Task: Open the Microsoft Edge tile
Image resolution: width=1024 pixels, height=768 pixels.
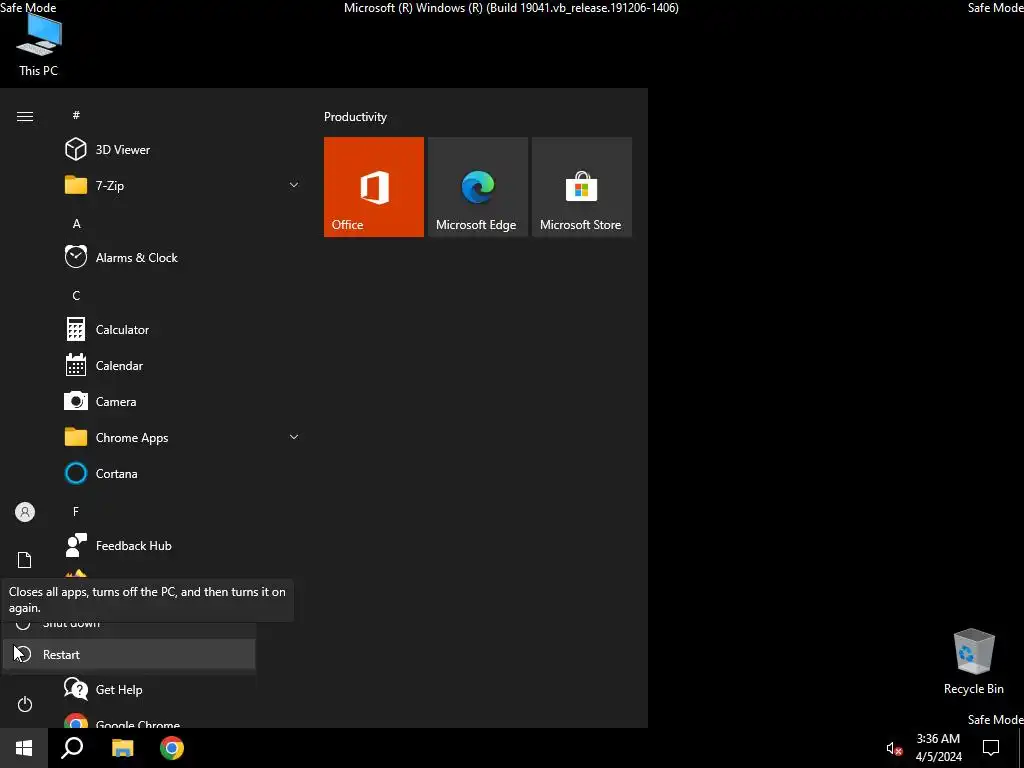Action: coord(477,187)
